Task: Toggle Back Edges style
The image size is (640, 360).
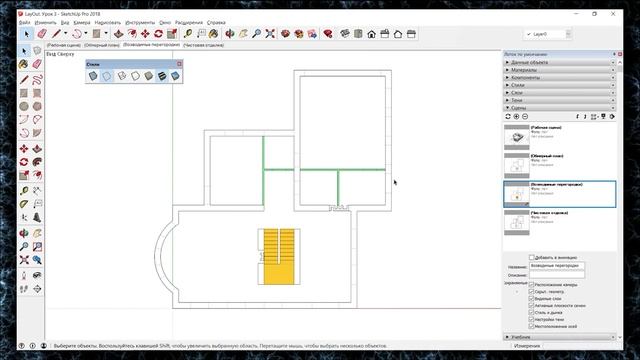Action: click(107, 76)
